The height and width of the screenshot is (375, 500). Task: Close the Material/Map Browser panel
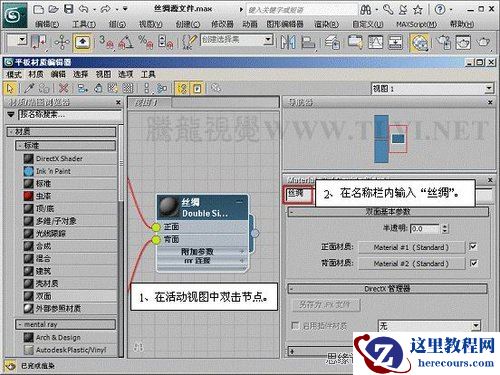click(118, 102)
